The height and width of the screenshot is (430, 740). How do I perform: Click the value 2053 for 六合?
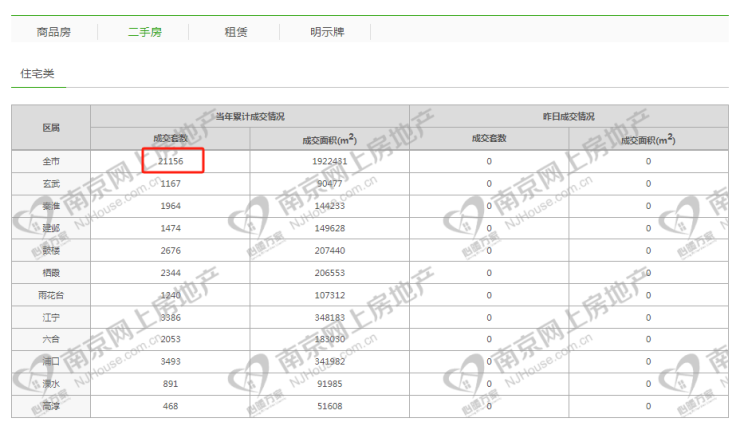(170, 339)
